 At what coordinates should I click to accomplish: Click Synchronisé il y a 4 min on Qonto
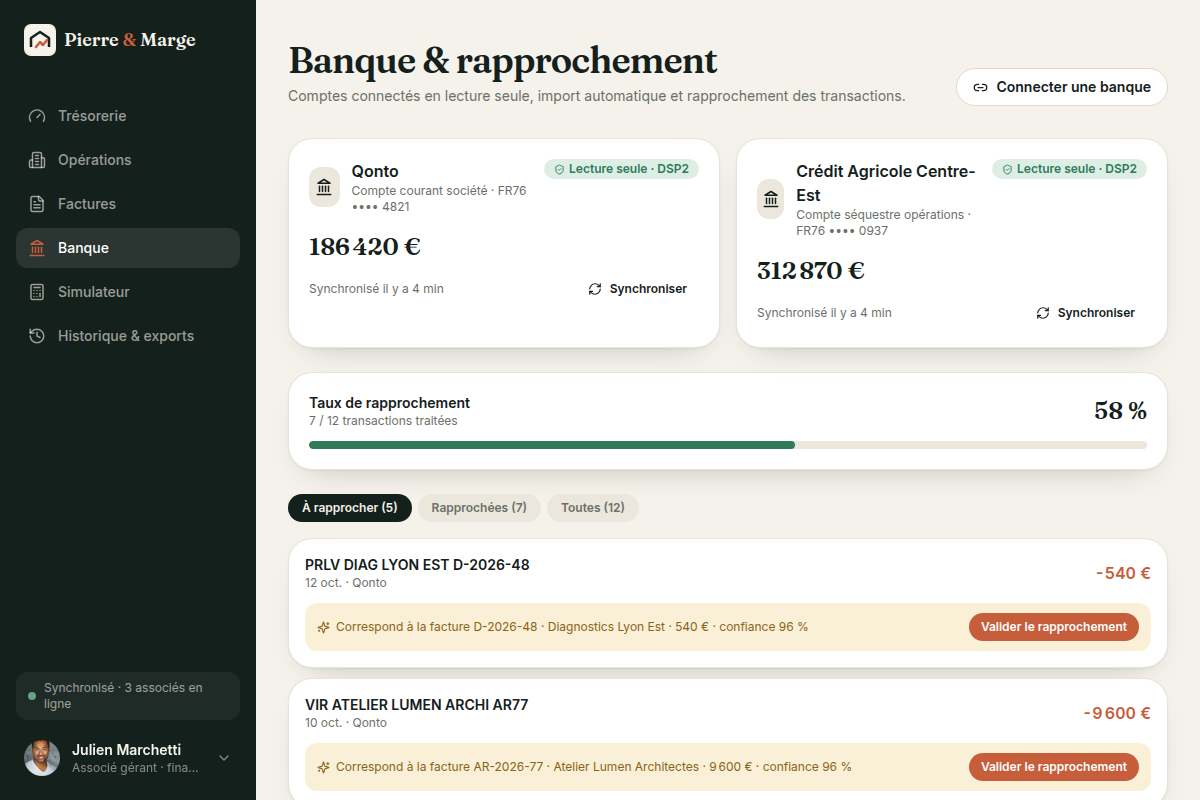click(376, 289)
